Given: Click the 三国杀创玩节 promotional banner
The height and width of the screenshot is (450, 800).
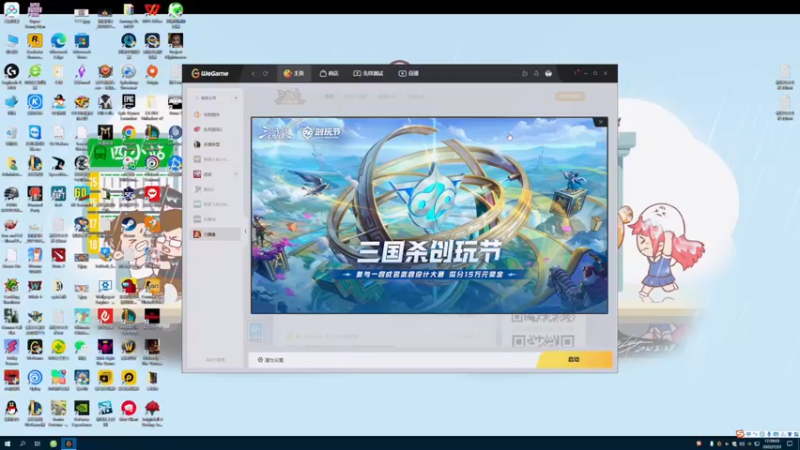Looking at the screenshot, I should click(429, 215).
